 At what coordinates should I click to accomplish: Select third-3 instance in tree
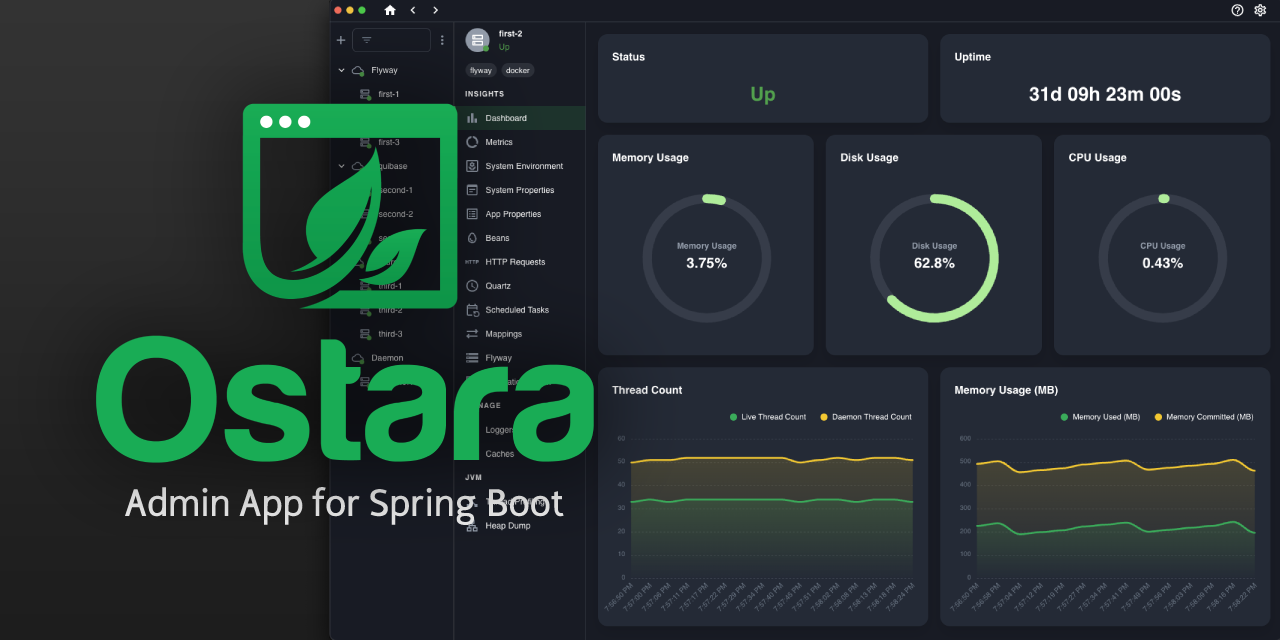(x=389, y=334)
